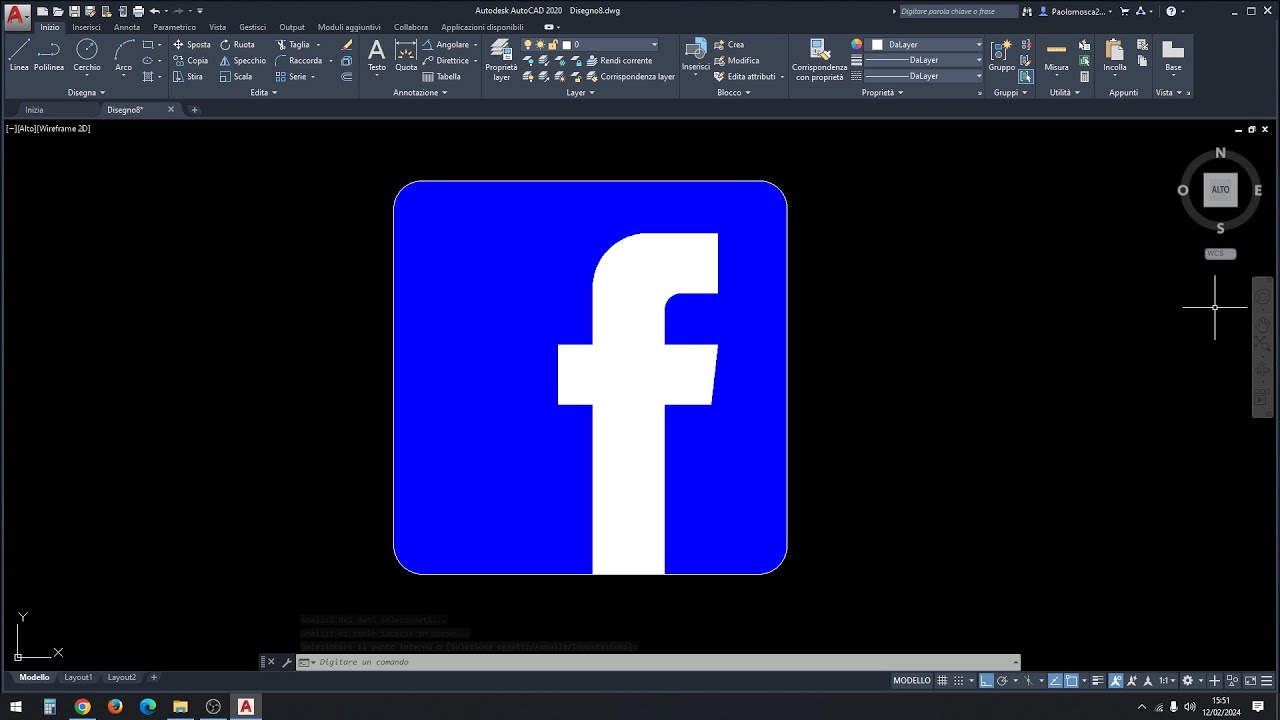
Task: Toggle polar tracking in status bar
Action: pyautogui.click(x=1001, y=680)
